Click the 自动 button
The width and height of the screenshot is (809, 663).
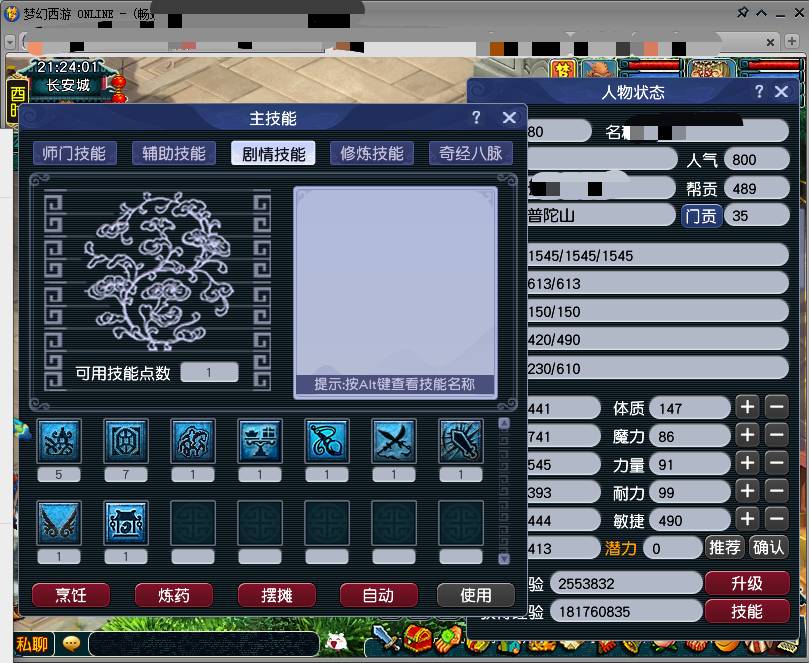pyautogui.click(x=379, y=595)
